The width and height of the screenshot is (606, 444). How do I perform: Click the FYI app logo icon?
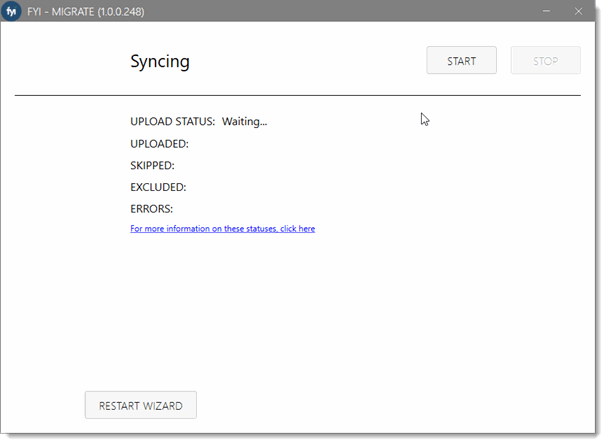11,11
